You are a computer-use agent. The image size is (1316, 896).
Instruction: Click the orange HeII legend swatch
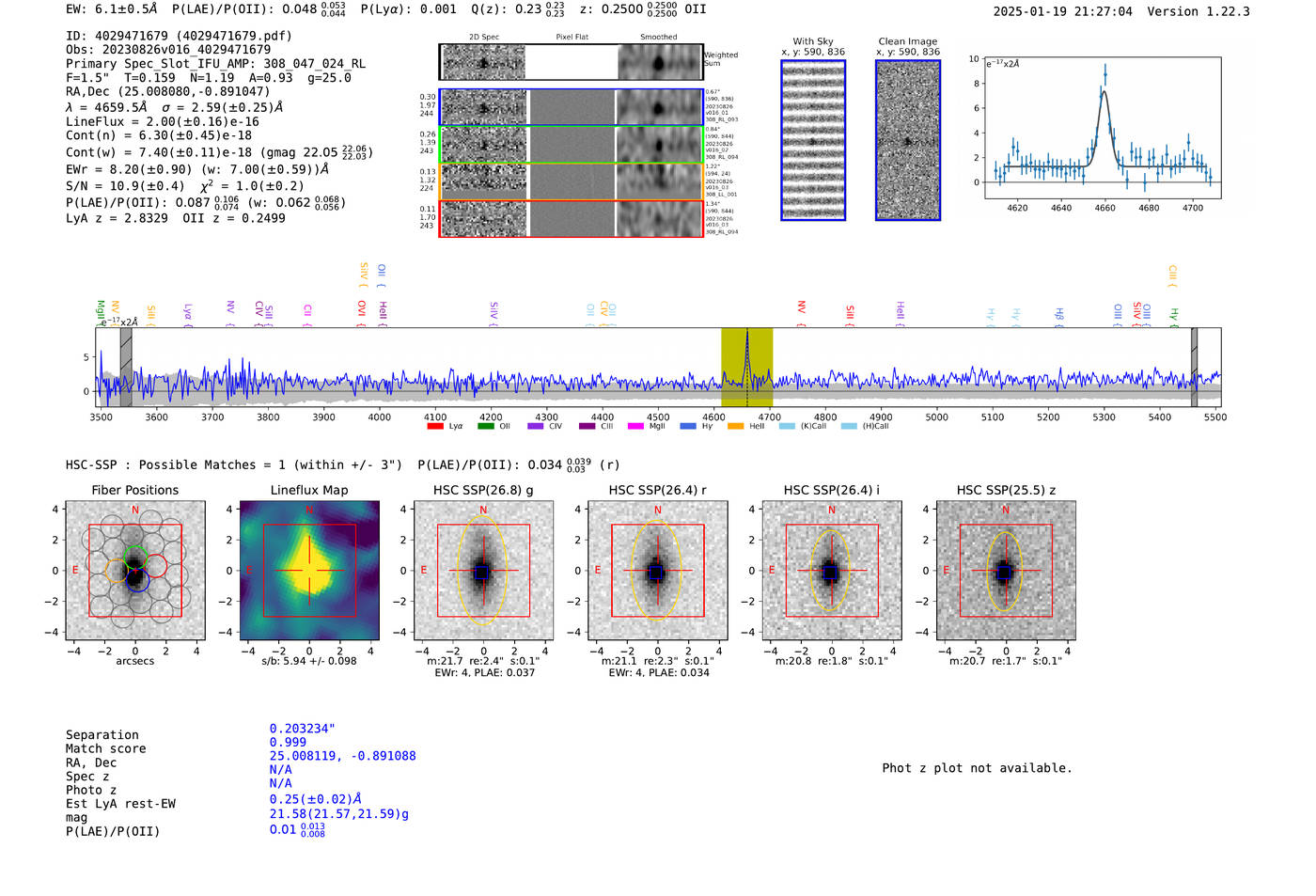[x=736, y=426]
